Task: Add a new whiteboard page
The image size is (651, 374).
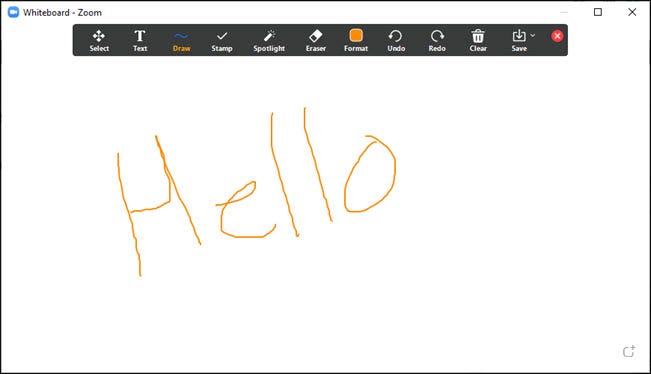Action: [x=629, y=351]
